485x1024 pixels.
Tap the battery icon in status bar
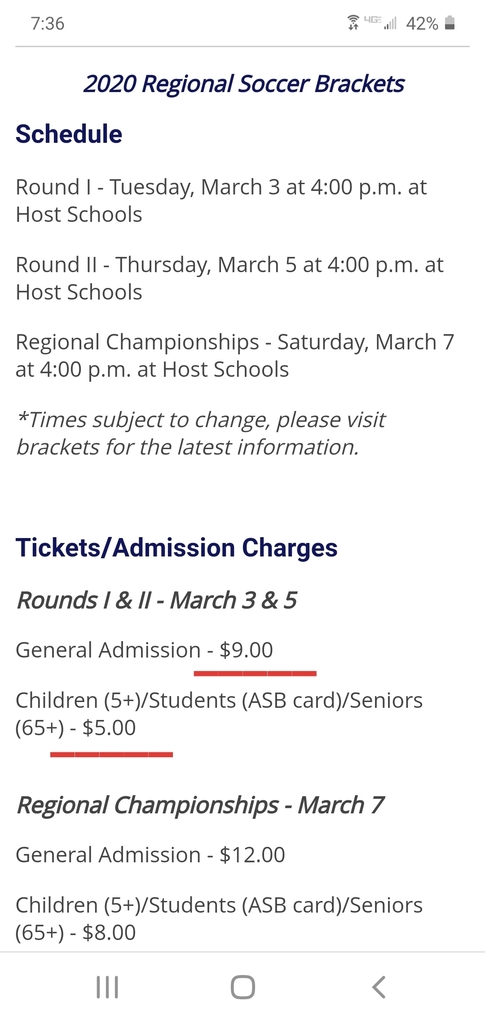pyautogui.click(x=448, y=24)
